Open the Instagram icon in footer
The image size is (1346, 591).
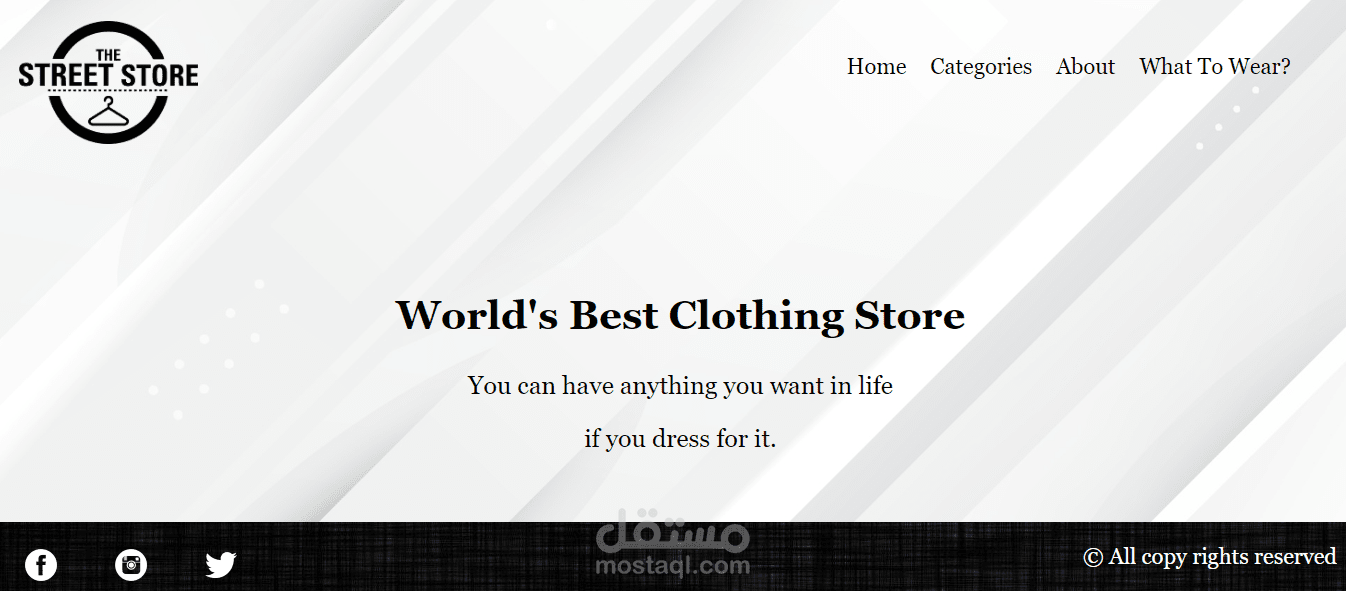coord(131,565)
